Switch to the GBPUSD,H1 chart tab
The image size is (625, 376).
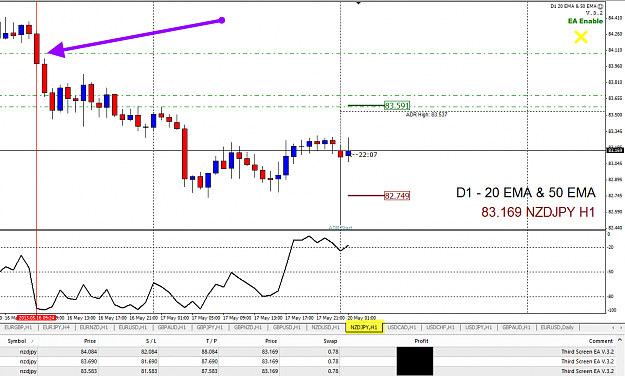[x=287, y=327]
